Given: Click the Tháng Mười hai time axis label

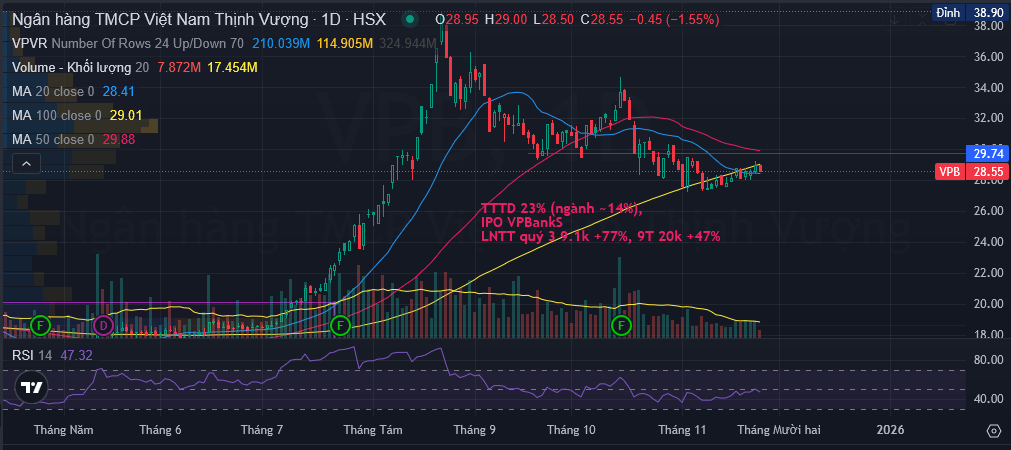Looking at the screenshot, I should point(778,429).
